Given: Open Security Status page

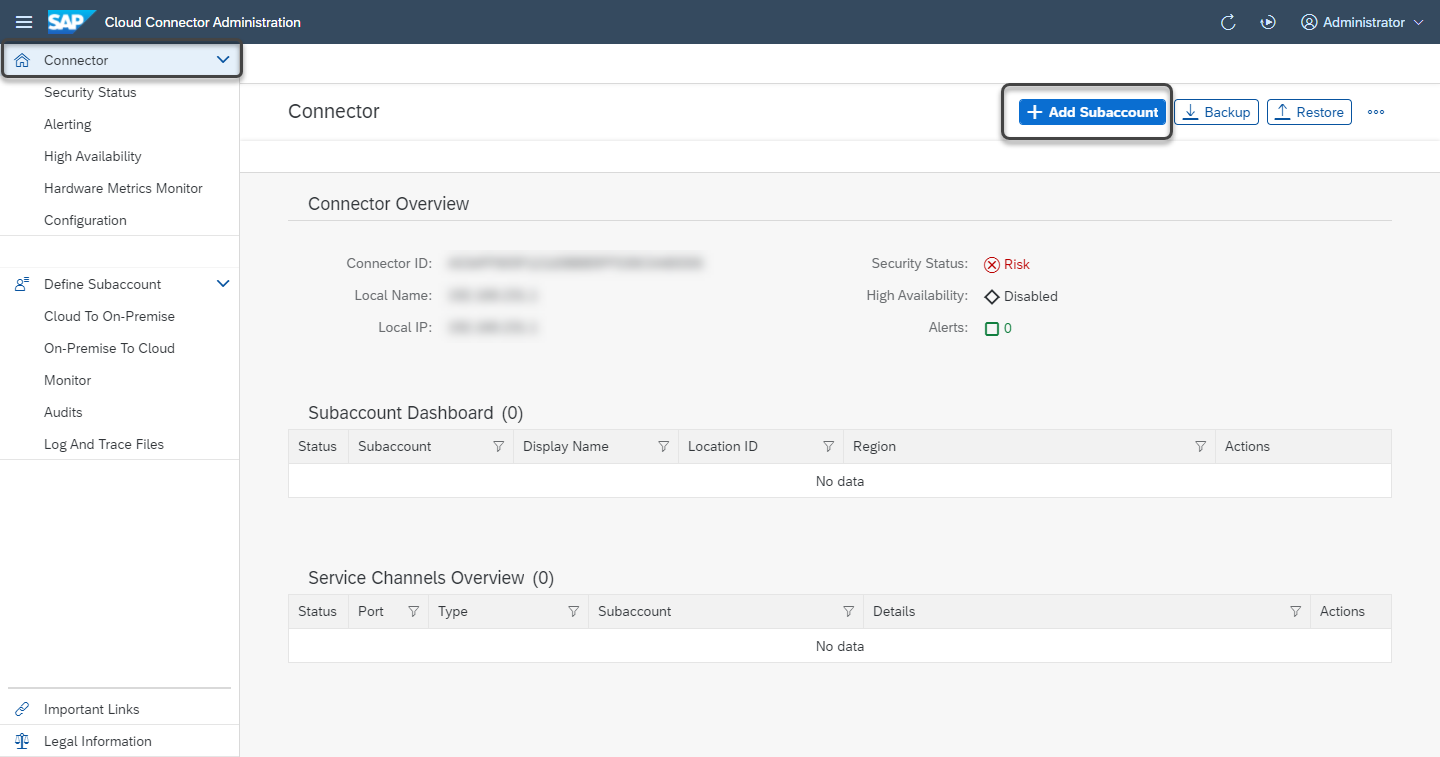Looking at the screenshot, I should (x=90, y=92).
